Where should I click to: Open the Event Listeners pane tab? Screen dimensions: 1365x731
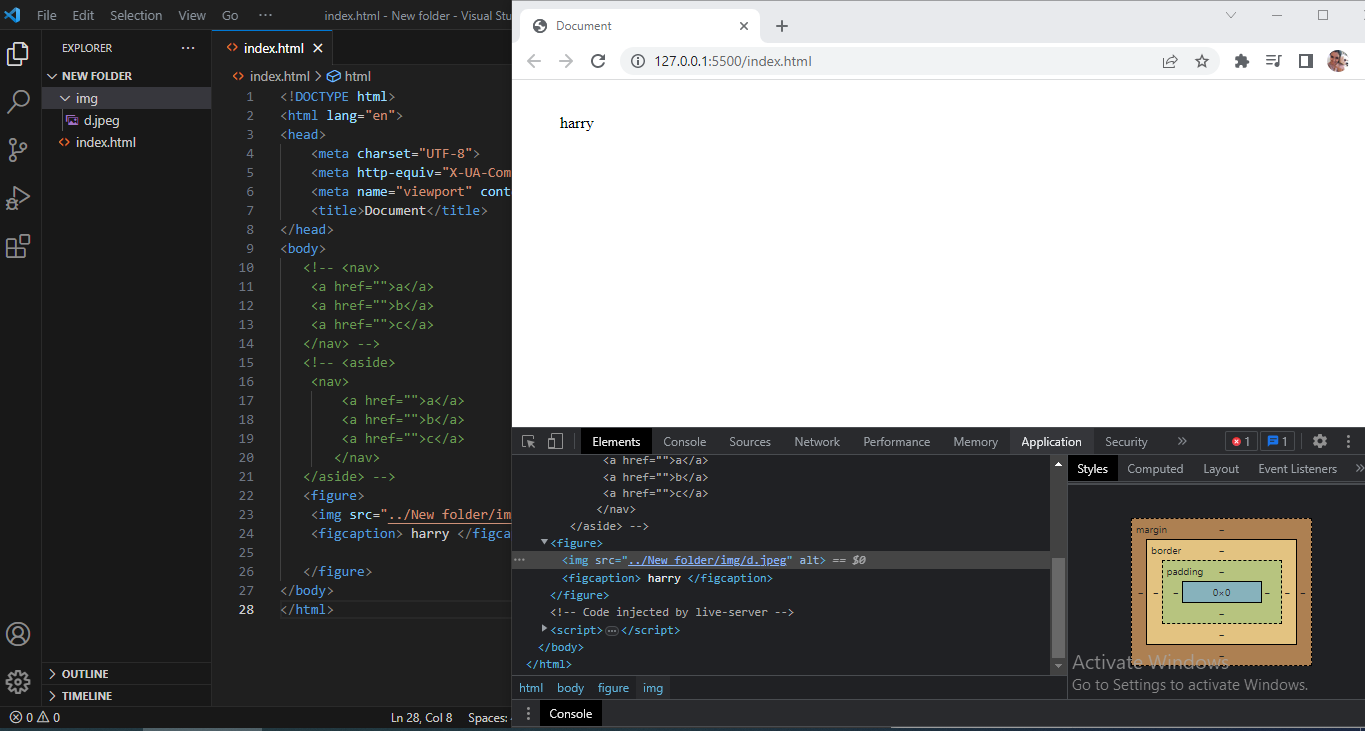pyautogui.click(x=1297, y=469)
